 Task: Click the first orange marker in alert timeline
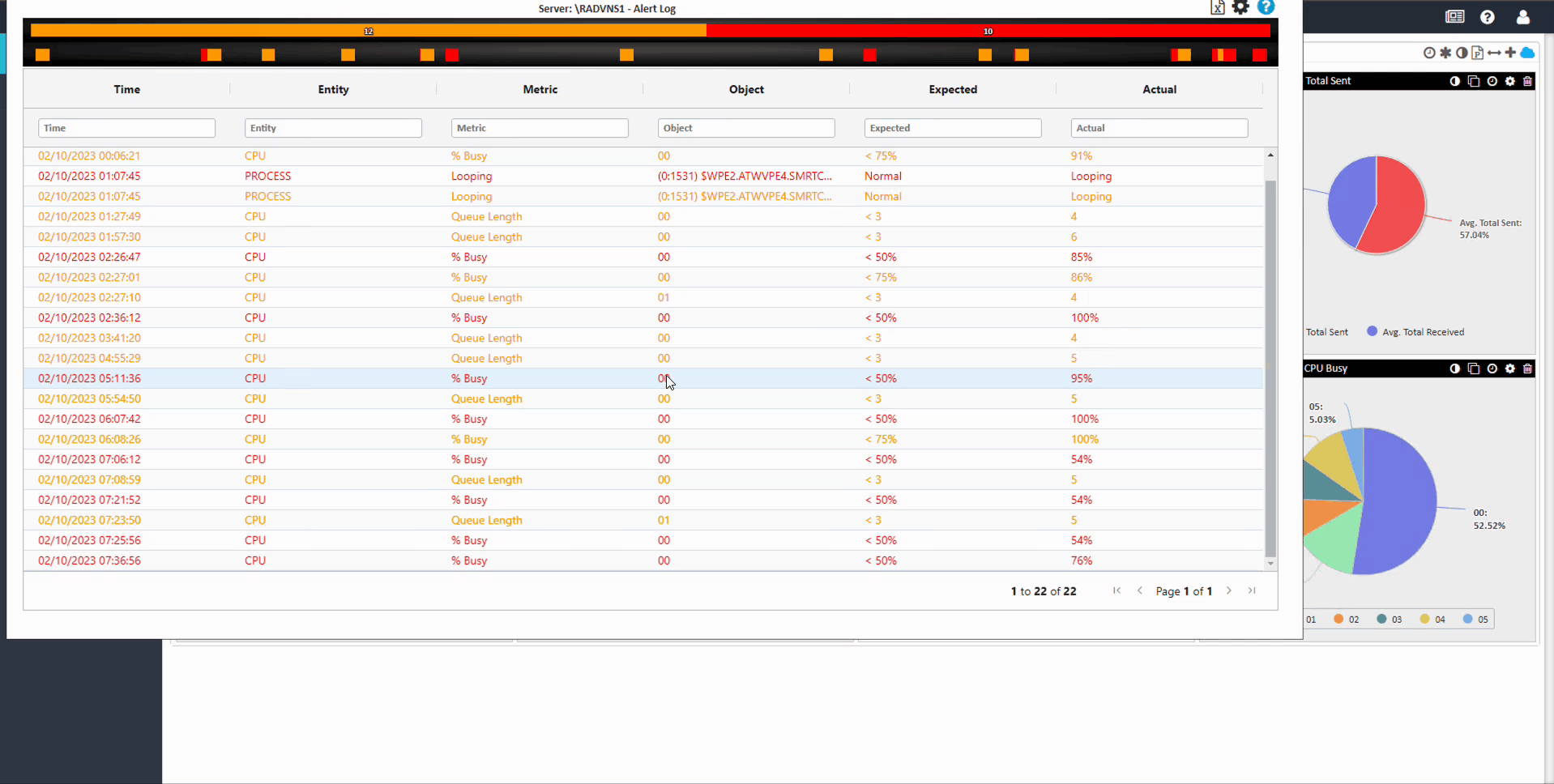click(x=43, y=55)
